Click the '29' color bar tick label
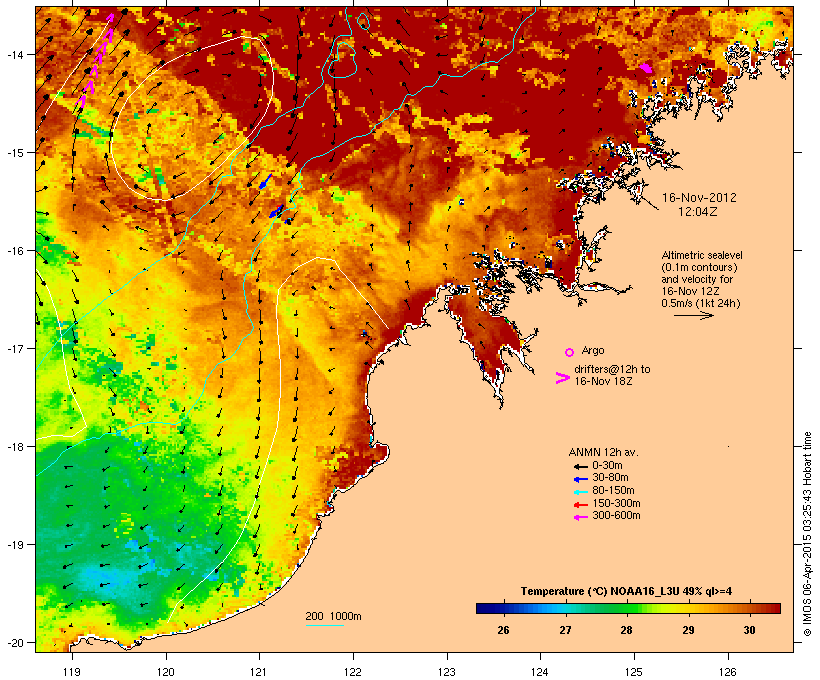820x680 pixels. [688, 630]
